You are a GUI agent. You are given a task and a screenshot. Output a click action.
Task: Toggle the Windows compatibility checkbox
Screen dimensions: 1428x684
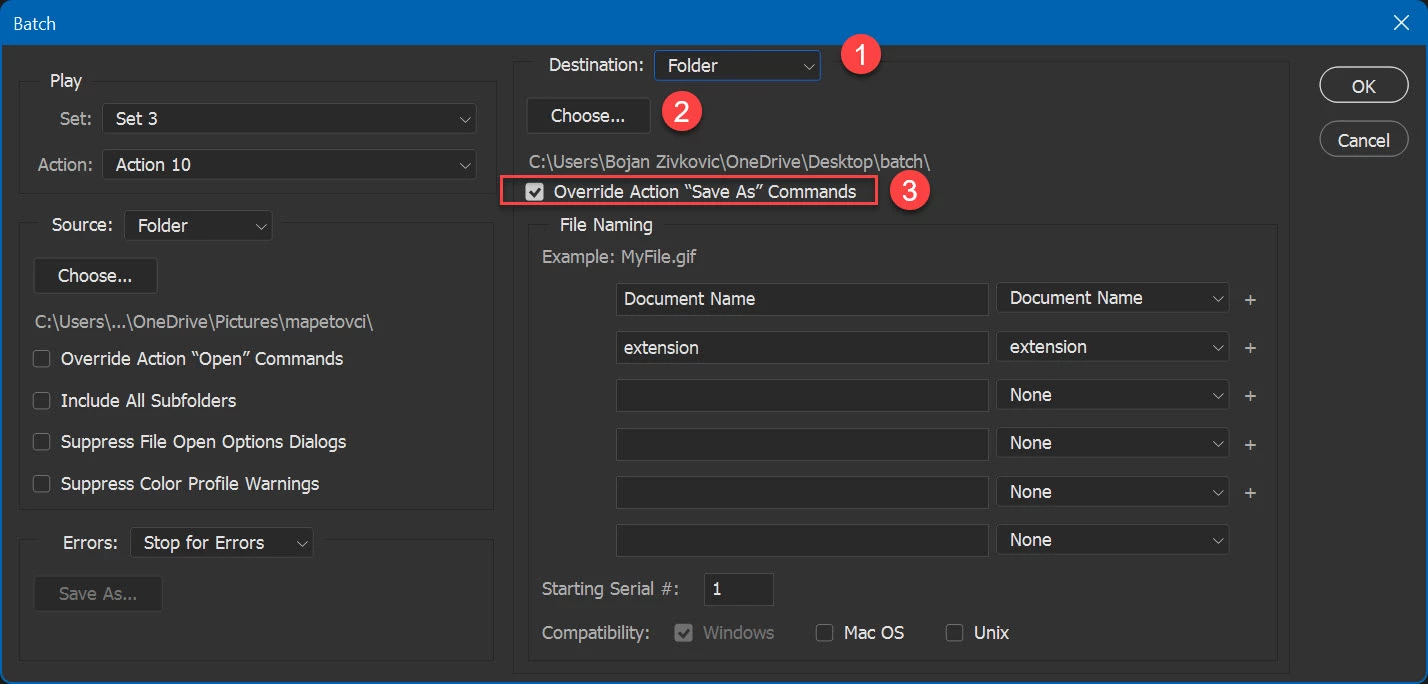click(x=684, y=633)
